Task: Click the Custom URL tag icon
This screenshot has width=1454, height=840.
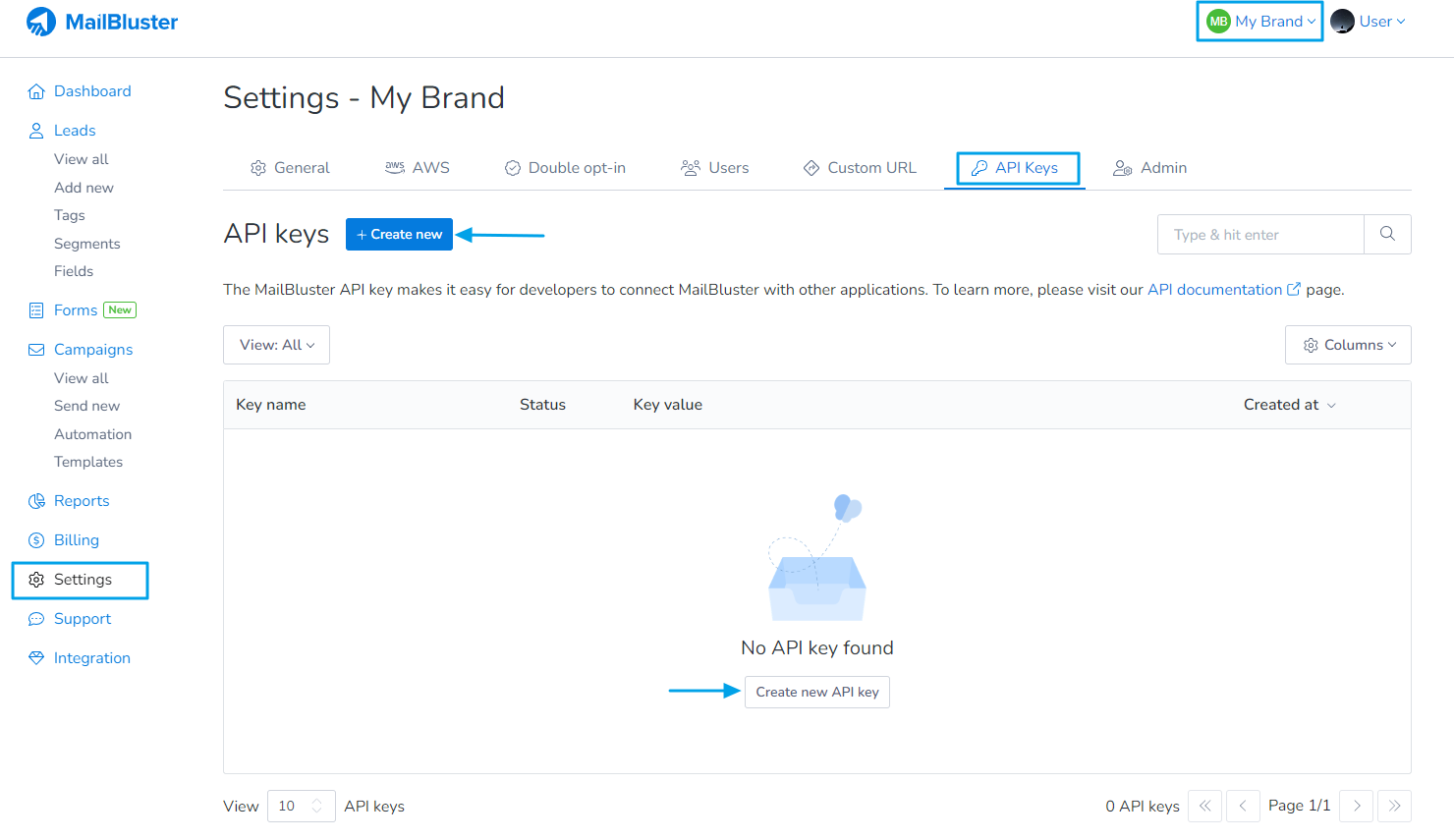Action: click(x=811, y=168)
